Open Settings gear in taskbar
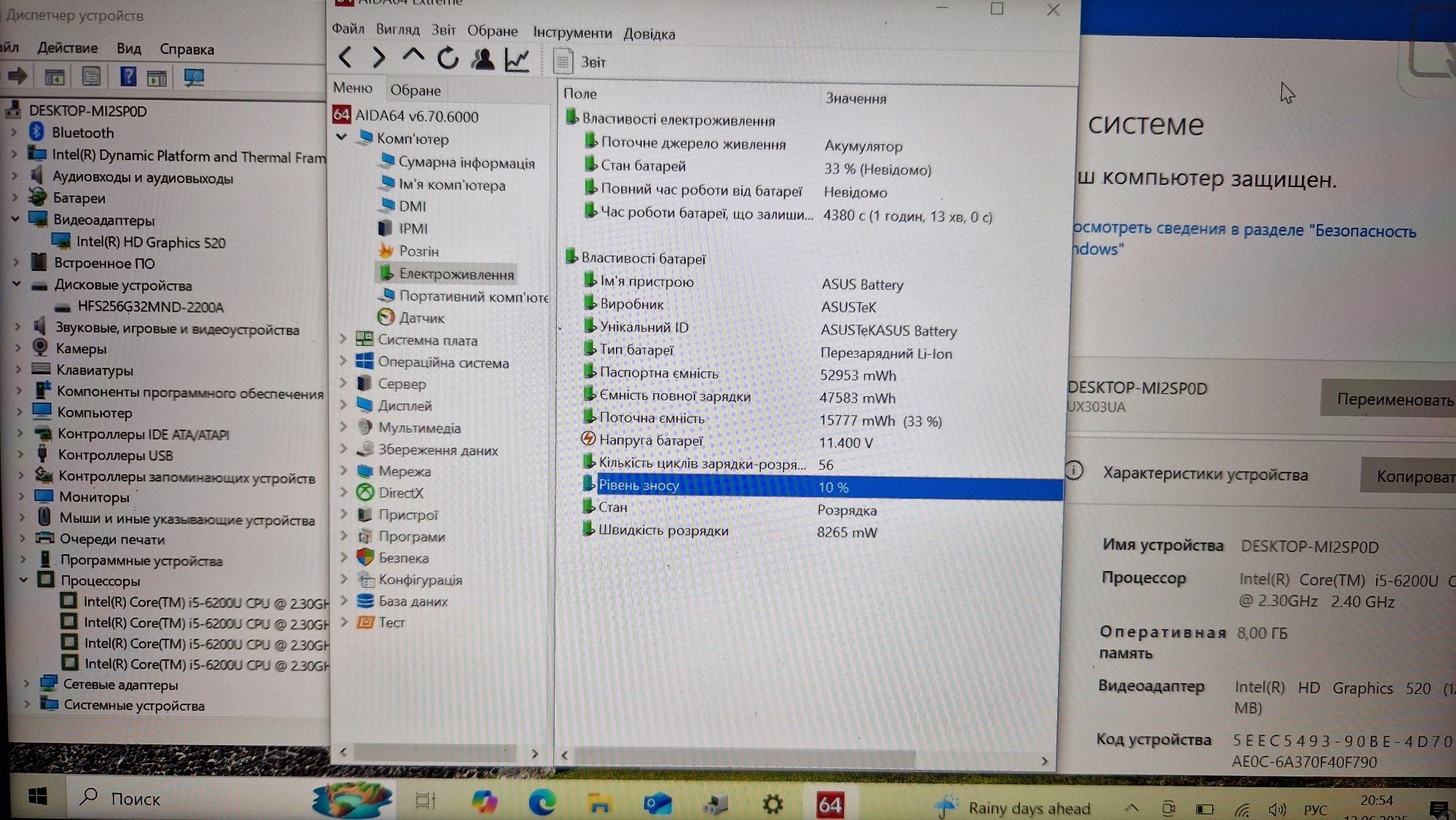Screen dimensions: 1456x820 772,805
